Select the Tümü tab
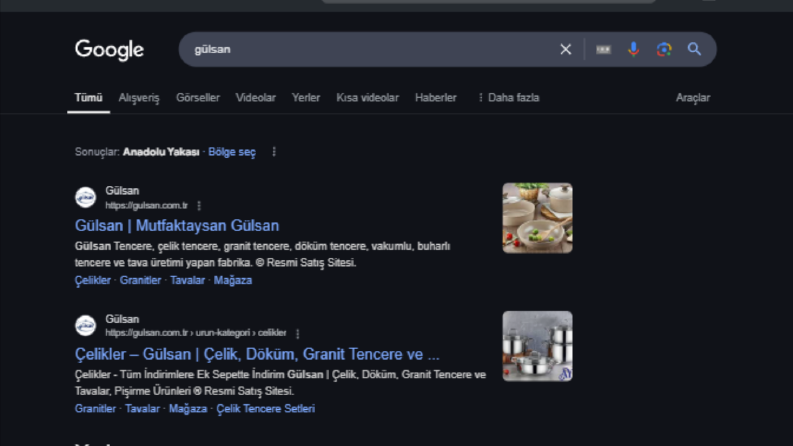This screenshot has width=793, height=446. [89, 98]
